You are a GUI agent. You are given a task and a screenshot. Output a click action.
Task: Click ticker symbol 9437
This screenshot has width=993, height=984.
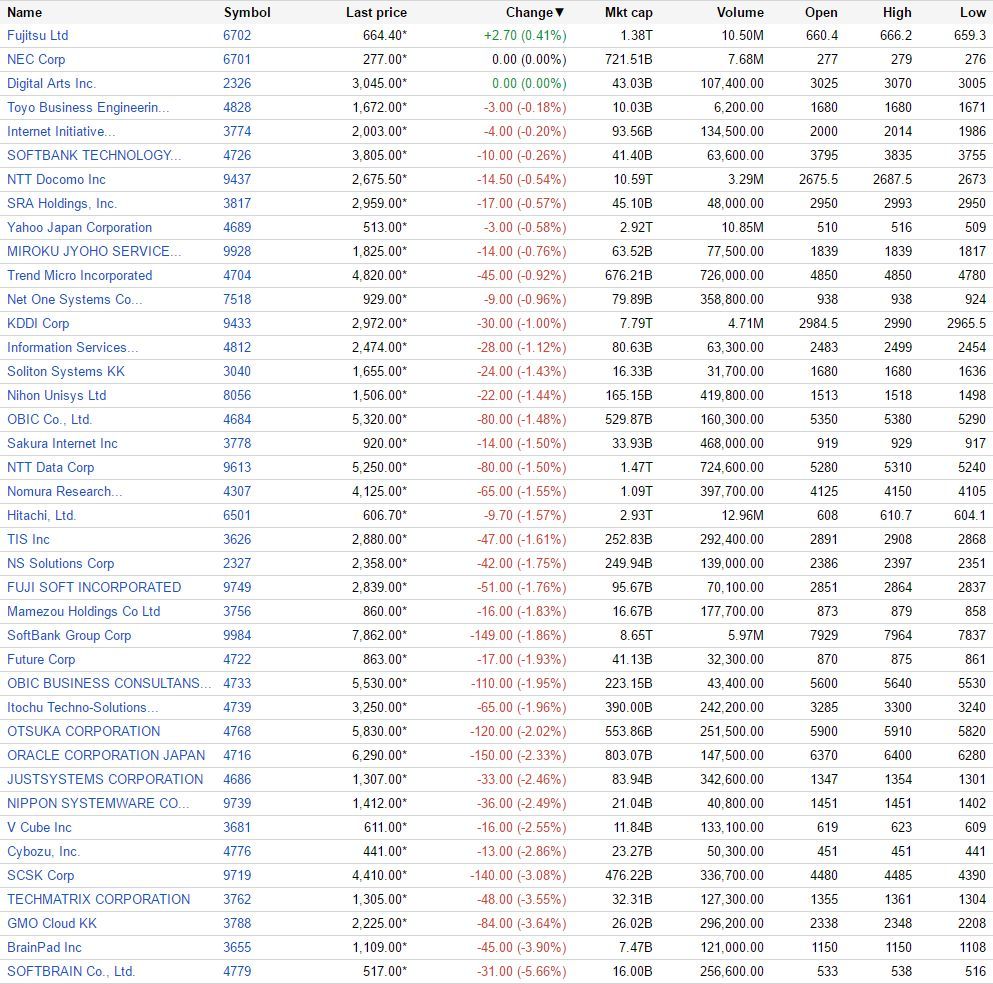tap(237, 180)
